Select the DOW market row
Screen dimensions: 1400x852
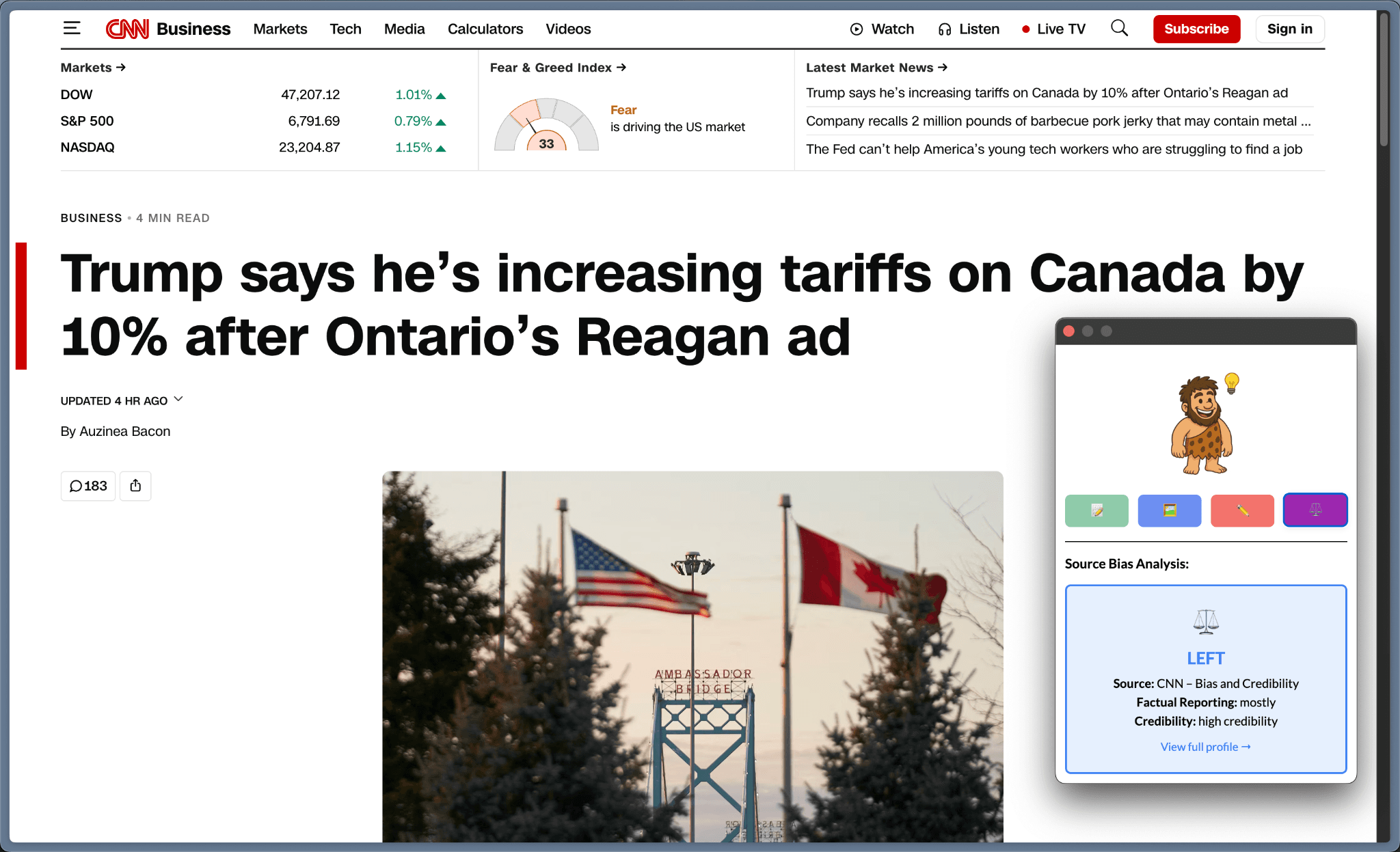click(253, 94)
